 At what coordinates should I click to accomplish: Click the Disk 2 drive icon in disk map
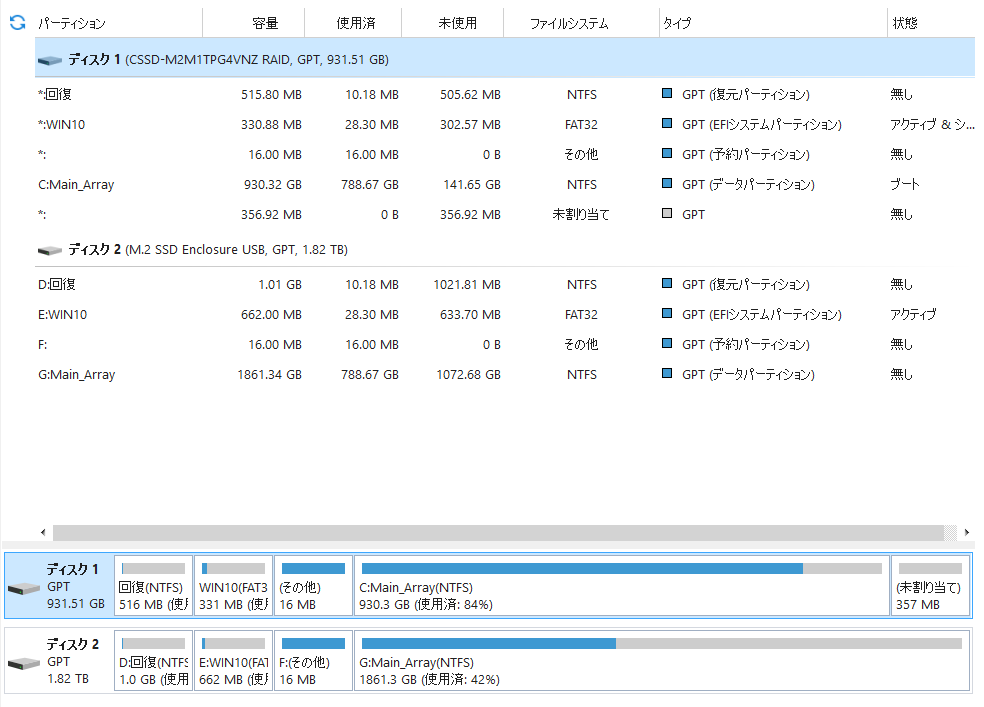(24, 663)
